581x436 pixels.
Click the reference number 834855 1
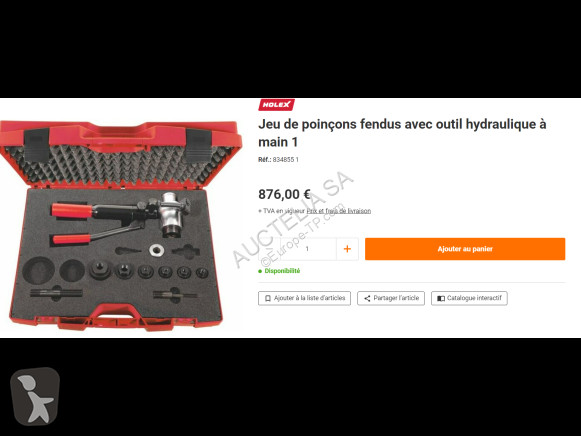click(286, 160)
